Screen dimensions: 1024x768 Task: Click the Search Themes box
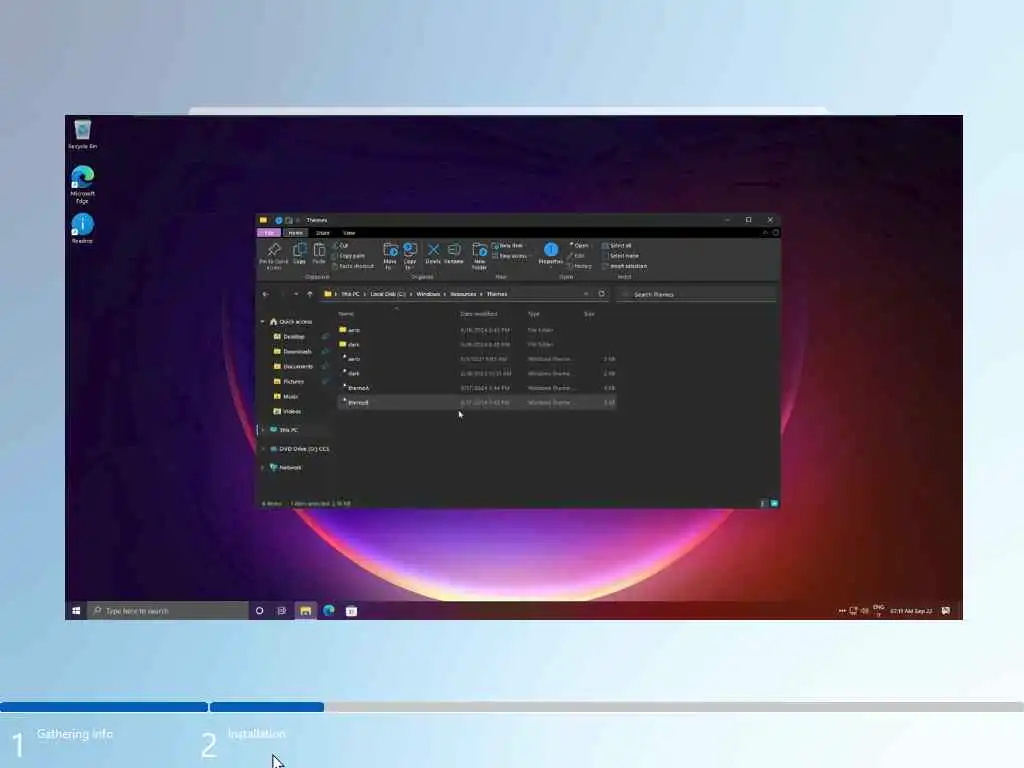click(x=697, y=295)
